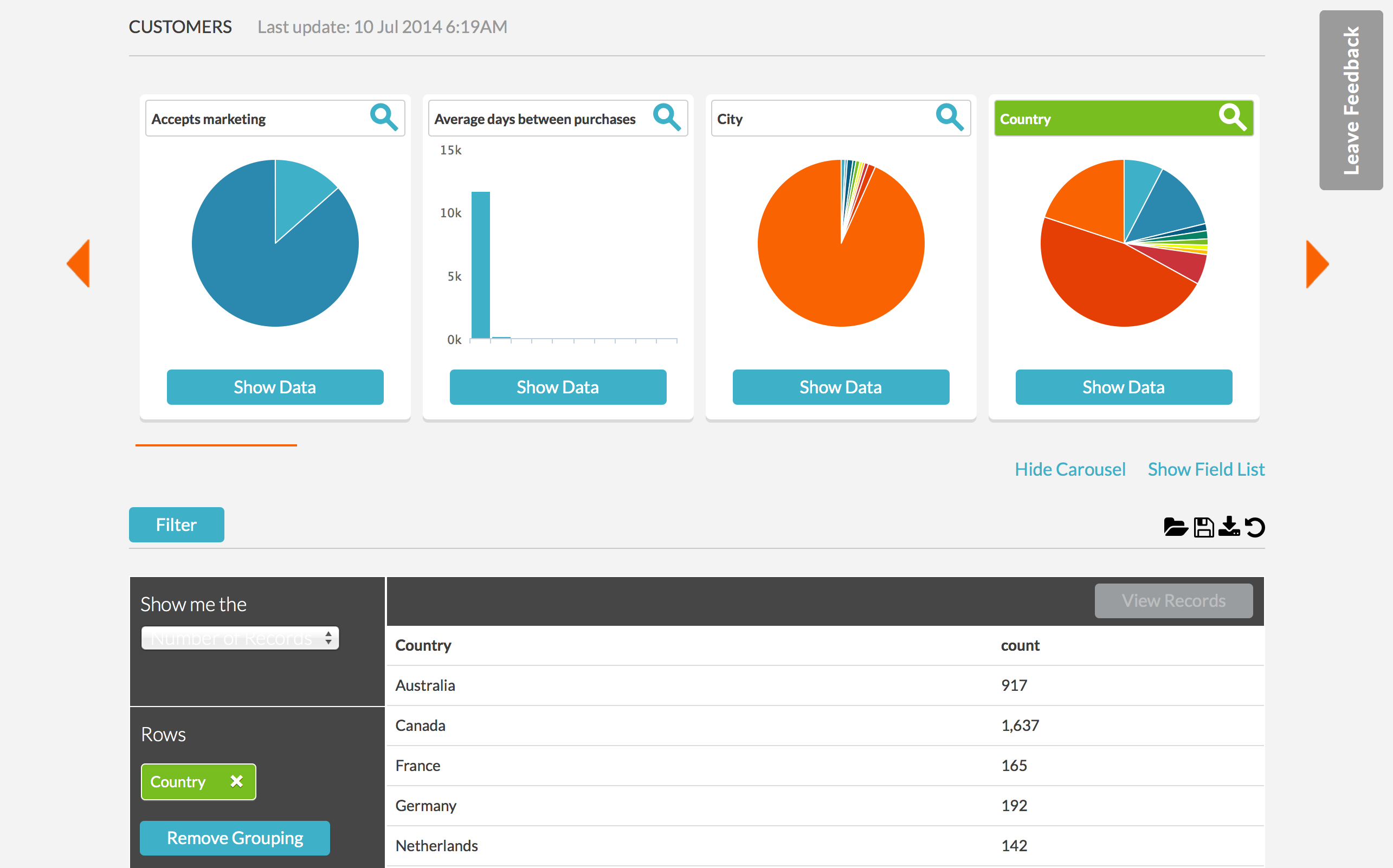This screenshot has height=868, width=1393.
Task: Click the City card magnifier icon
Action: (x=949, y=118)
